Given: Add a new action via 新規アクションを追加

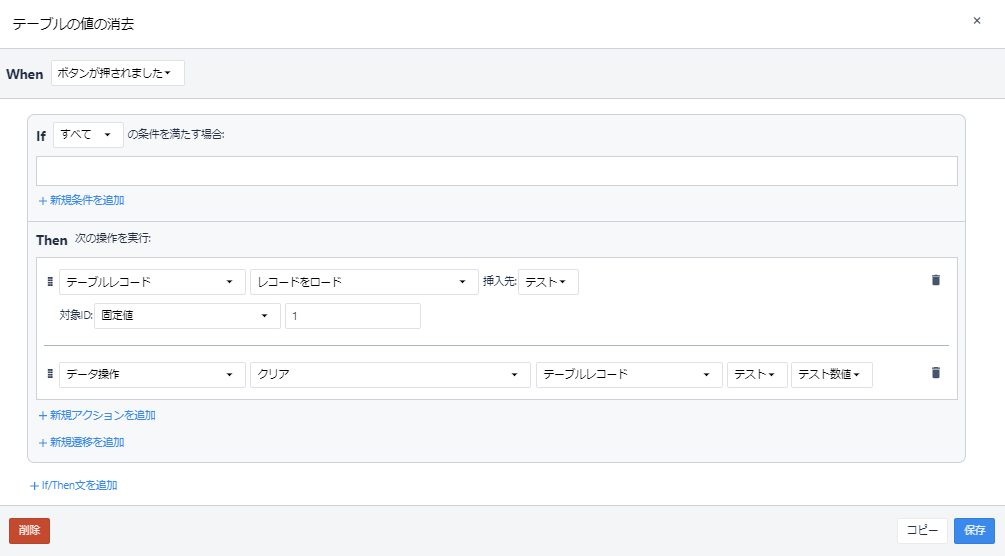Looking at the screenshot, I should [x=97, y=416].
